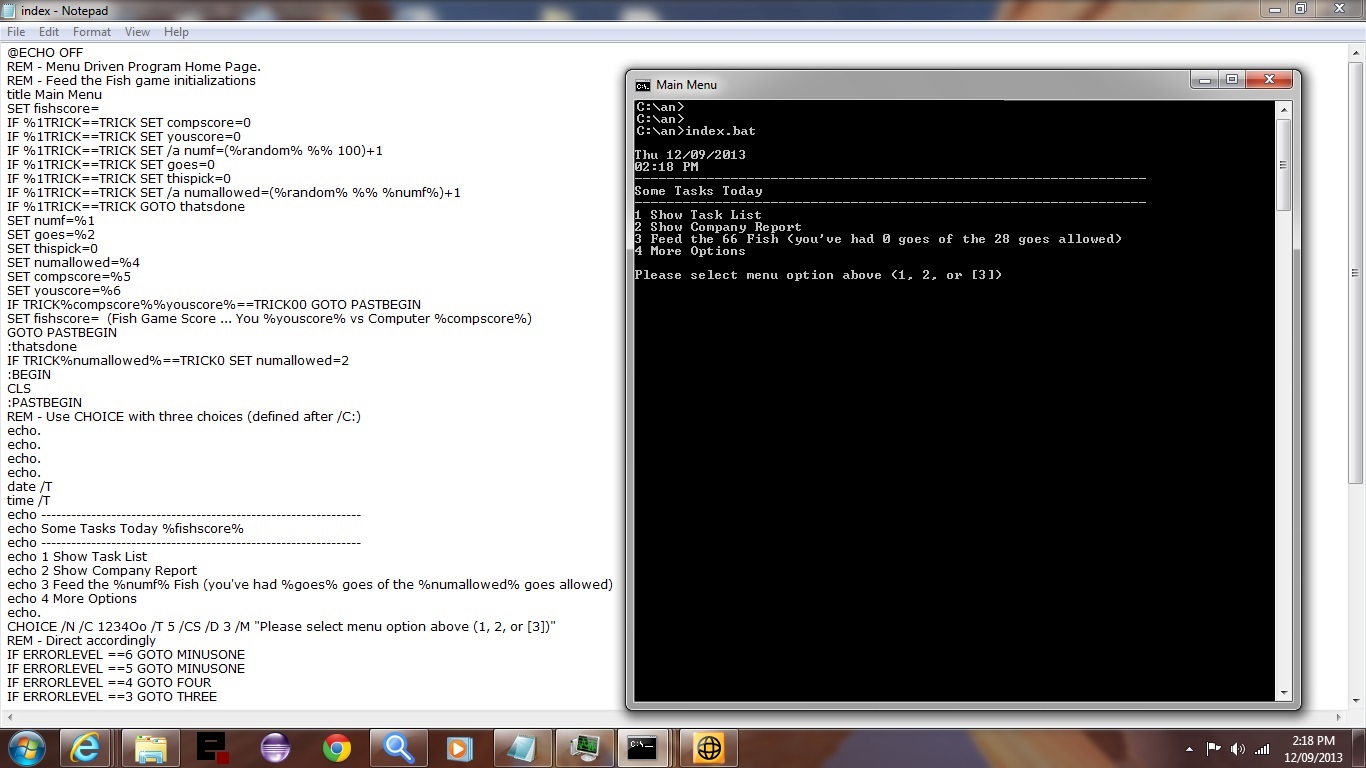Click the Eclipse icon in the taskbar

275,748
